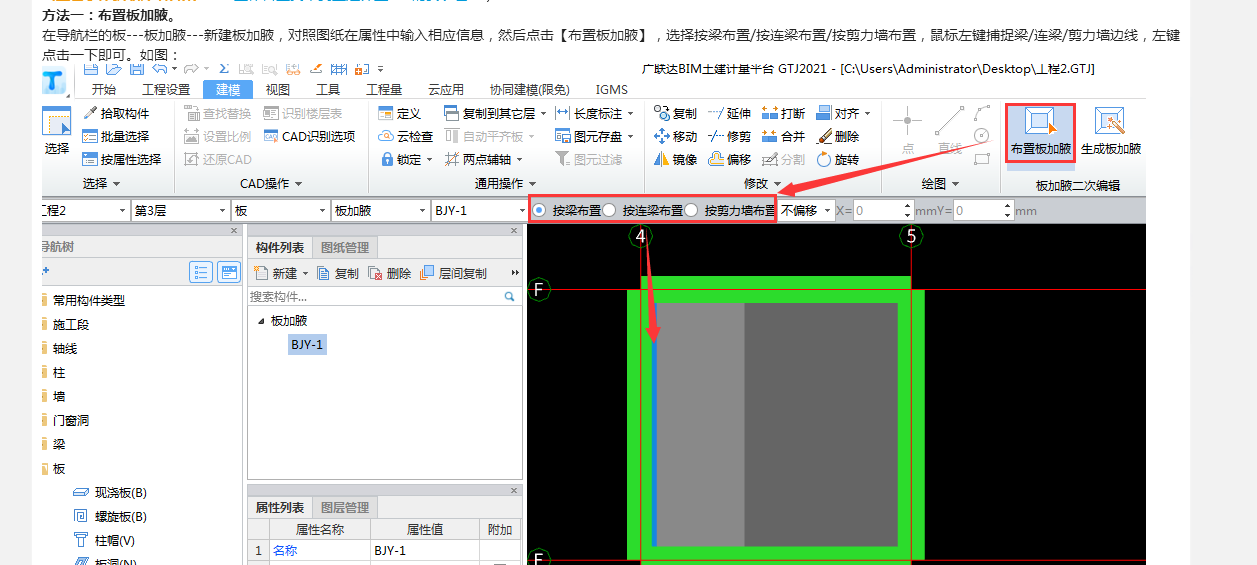This screenshot has height=565, width=1257.
Task: Click 复制 in component list toolbar
Action: (338, 273)
